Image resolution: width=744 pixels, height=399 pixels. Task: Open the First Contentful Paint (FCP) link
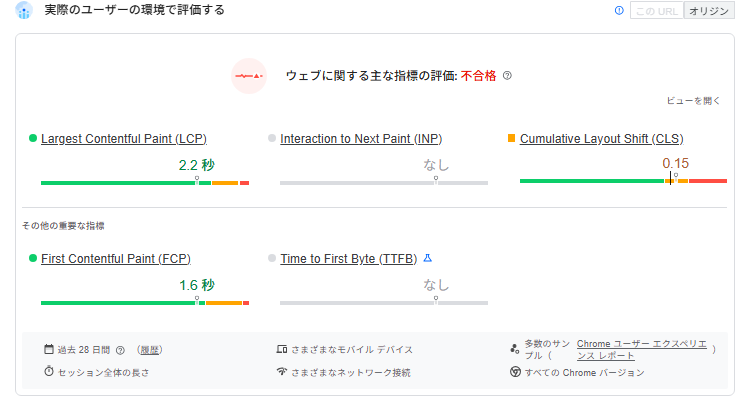click(x=116, y=259)
